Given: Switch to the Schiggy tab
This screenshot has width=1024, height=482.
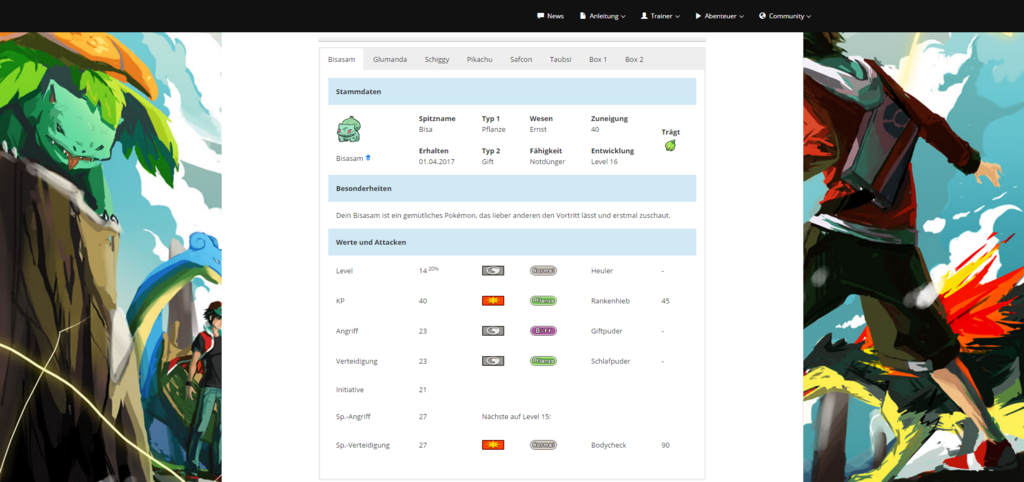Looking at the screenshot, I should (x=437, y=59).
